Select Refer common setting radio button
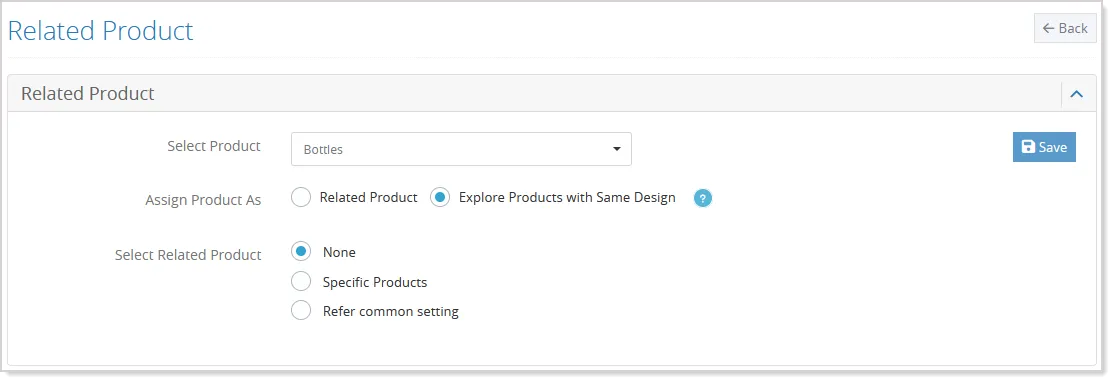 [x=301, y=310]
